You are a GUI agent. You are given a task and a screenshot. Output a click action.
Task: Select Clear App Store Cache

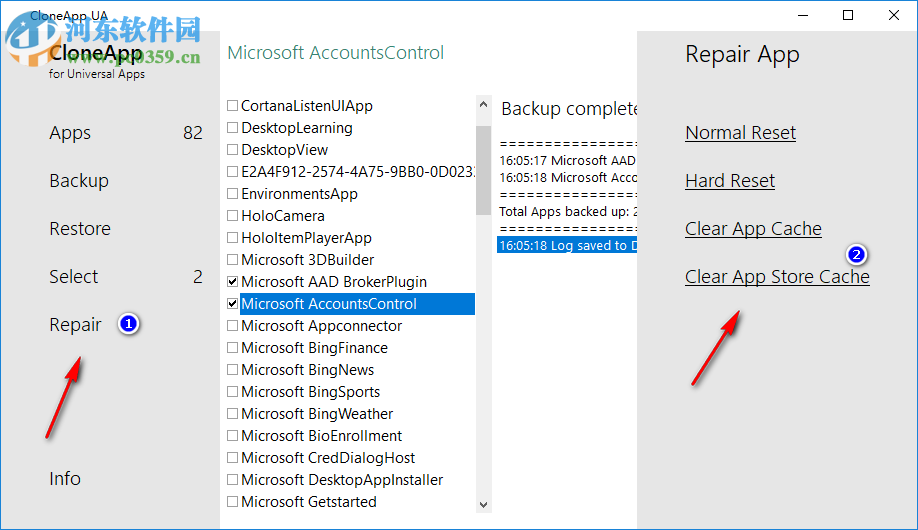[777, 277]
